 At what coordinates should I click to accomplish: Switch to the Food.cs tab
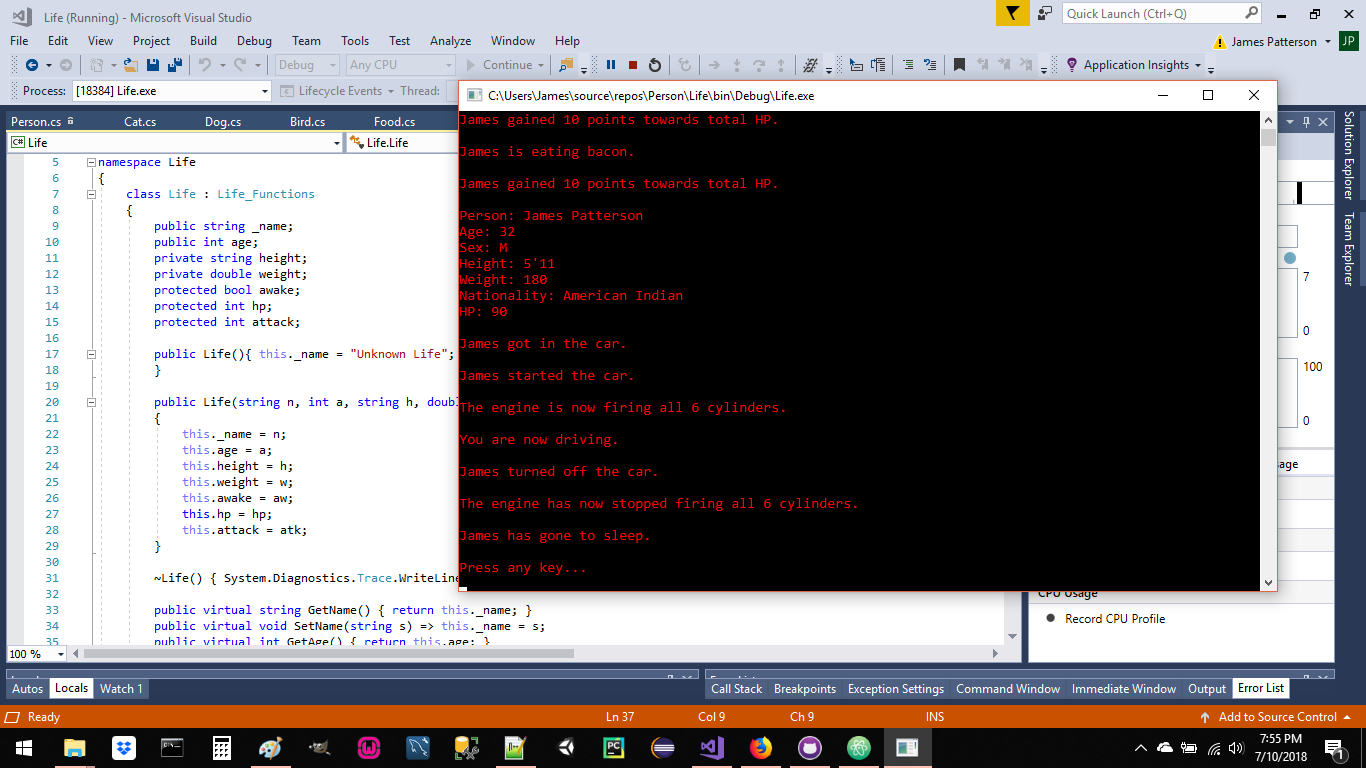point(394,122)
